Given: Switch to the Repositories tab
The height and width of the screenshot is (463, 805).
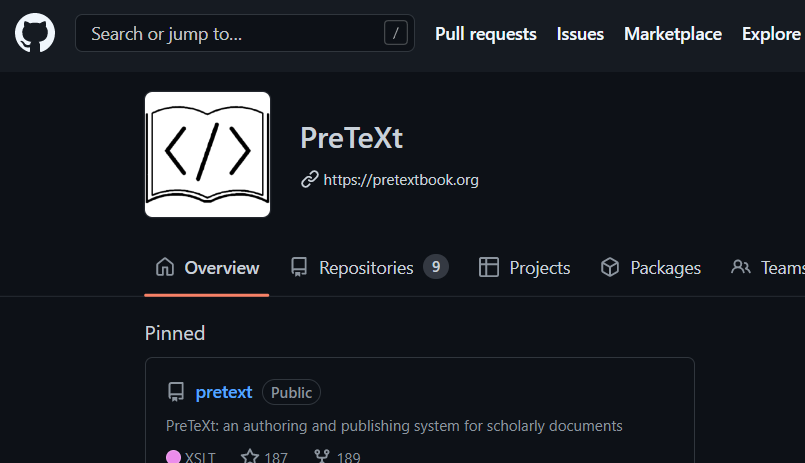Looking at the screenshot, I should [x=369, y=268].
